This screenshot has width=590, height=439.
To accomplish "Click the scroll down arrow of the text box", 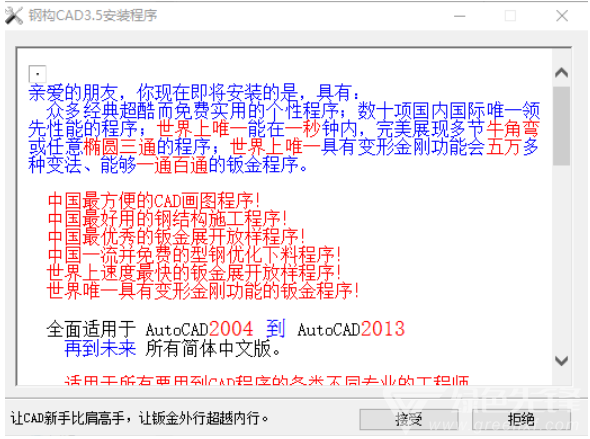I will click(561, 361).
